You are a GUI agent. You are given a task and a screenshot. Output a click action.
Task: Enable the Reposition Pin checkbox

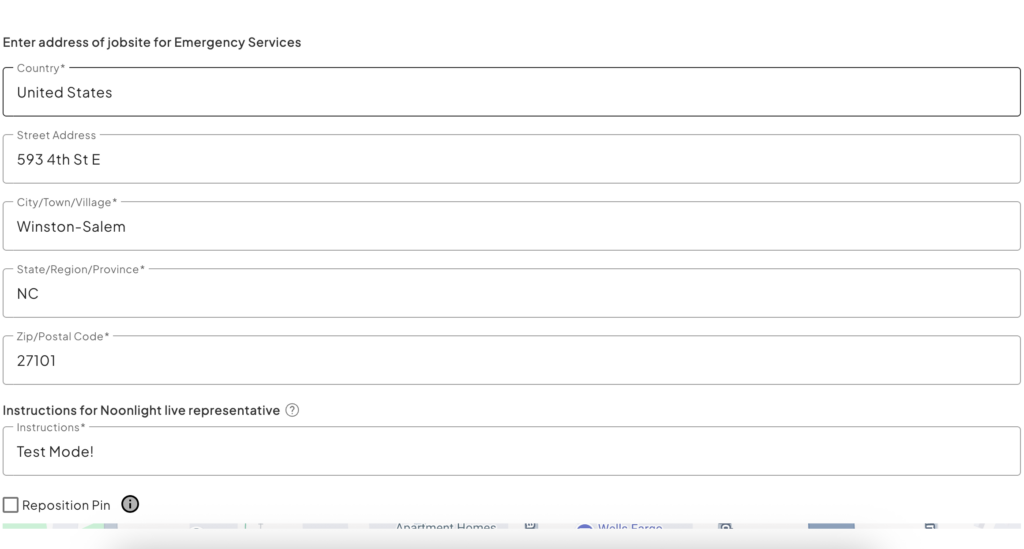[10, 505]
